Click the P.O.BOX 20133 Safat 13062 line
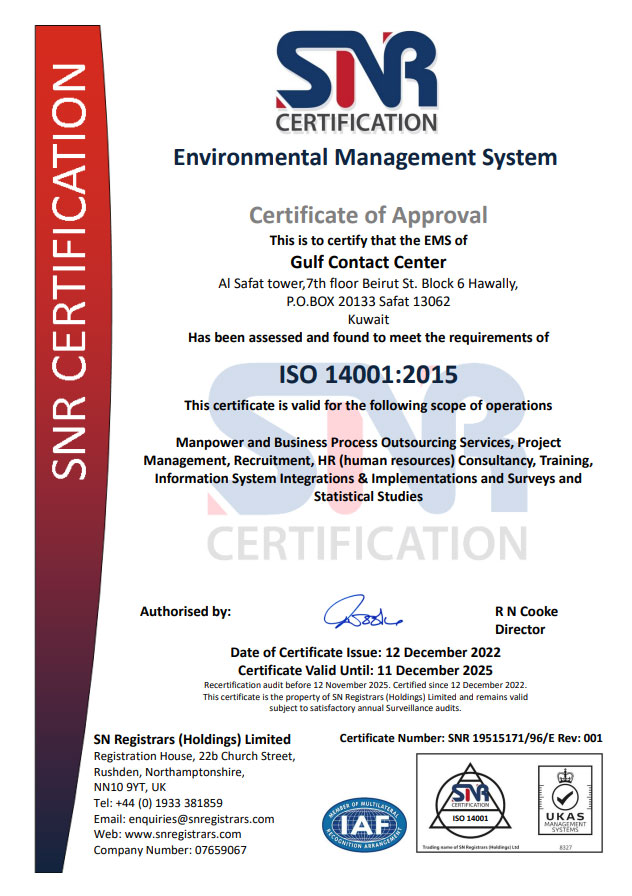Viewport: 632px width, 896px height. point(368,301)
